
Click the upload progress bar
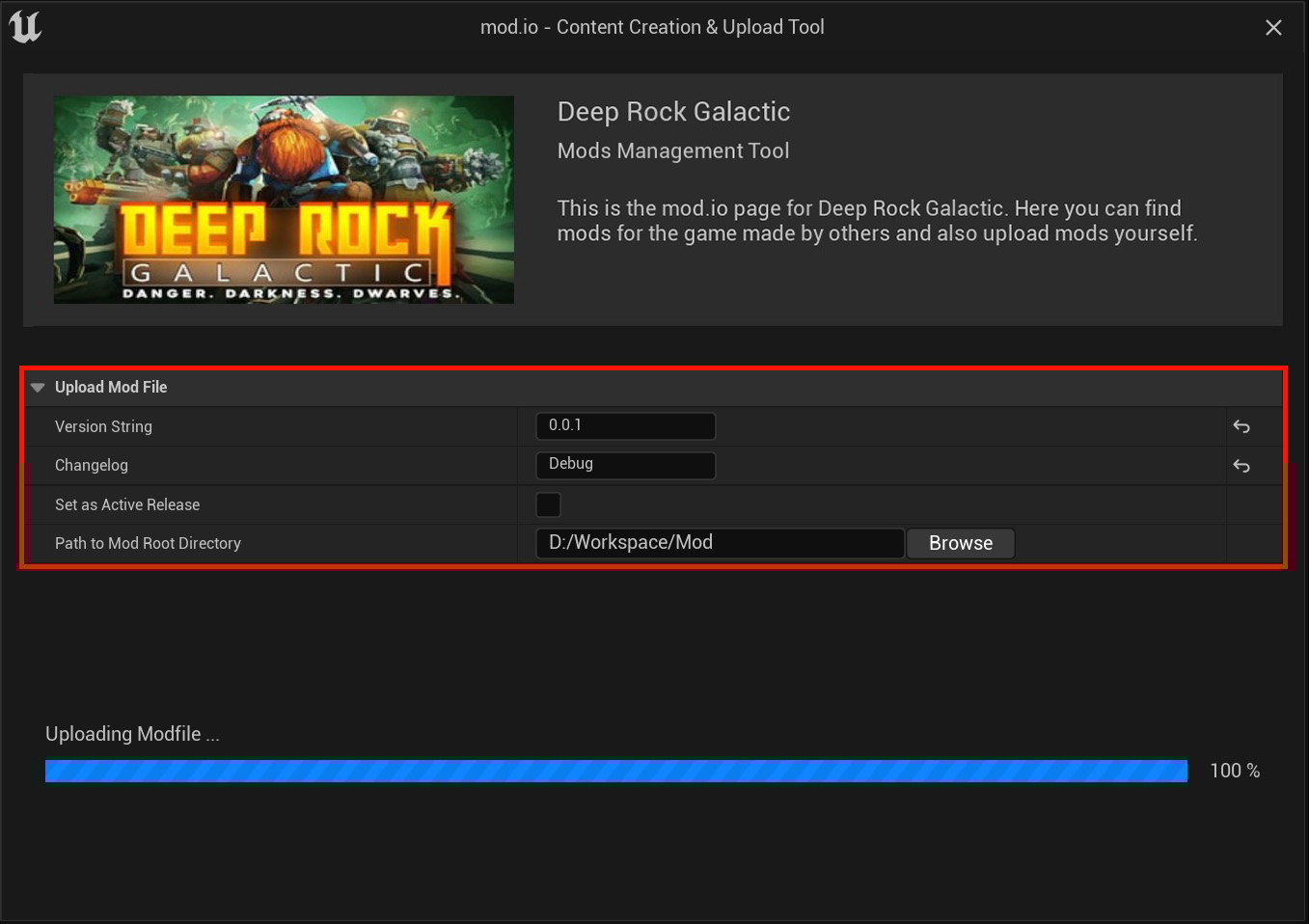[616, 771]
